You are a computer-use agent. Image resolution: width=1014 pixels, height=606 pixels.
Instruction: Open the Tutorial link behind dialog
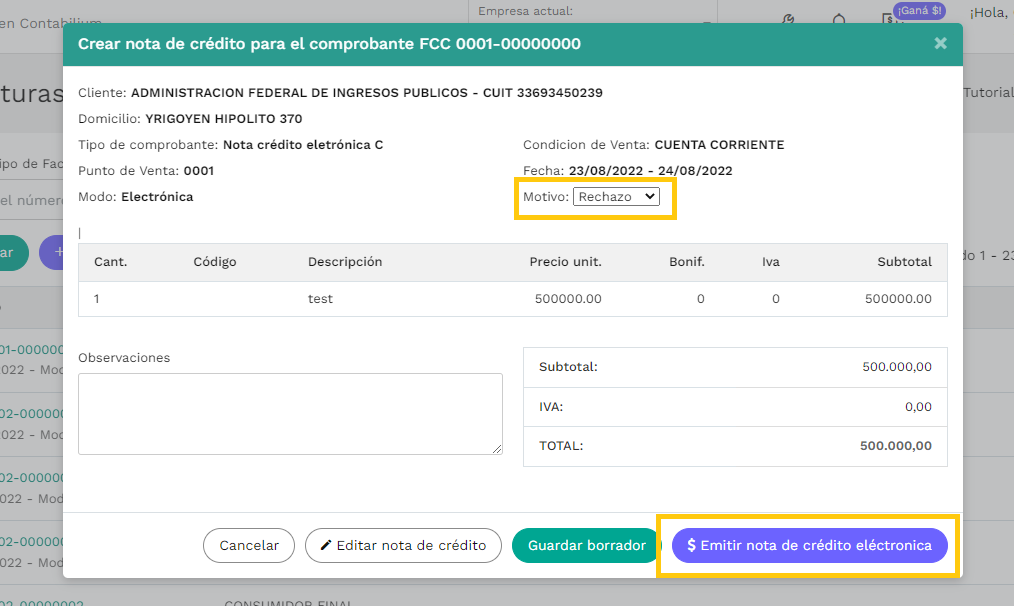[x=988, y=92]
